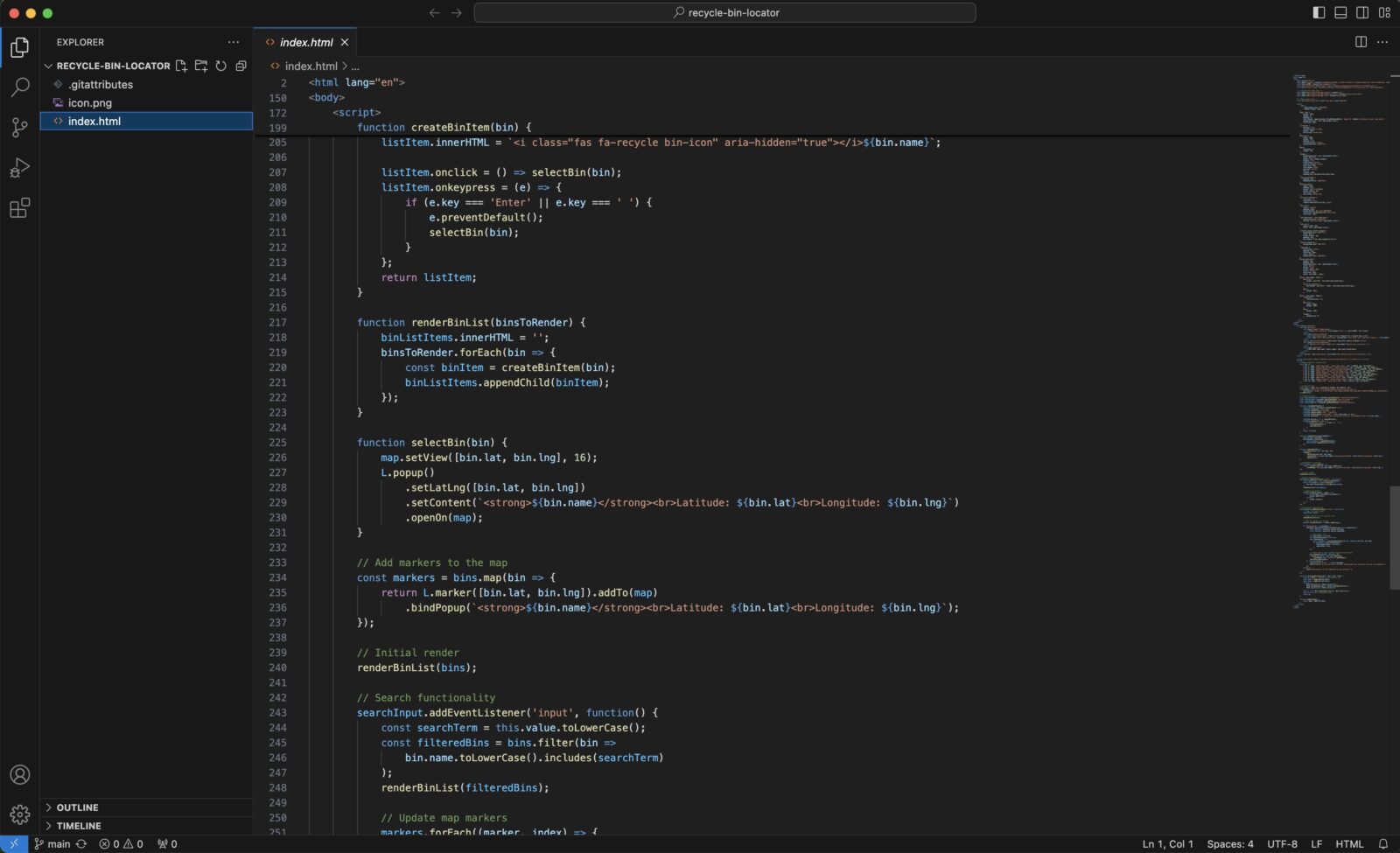
Task: Open Problems from errors and warnings indicator
Action: pos(121,844)
